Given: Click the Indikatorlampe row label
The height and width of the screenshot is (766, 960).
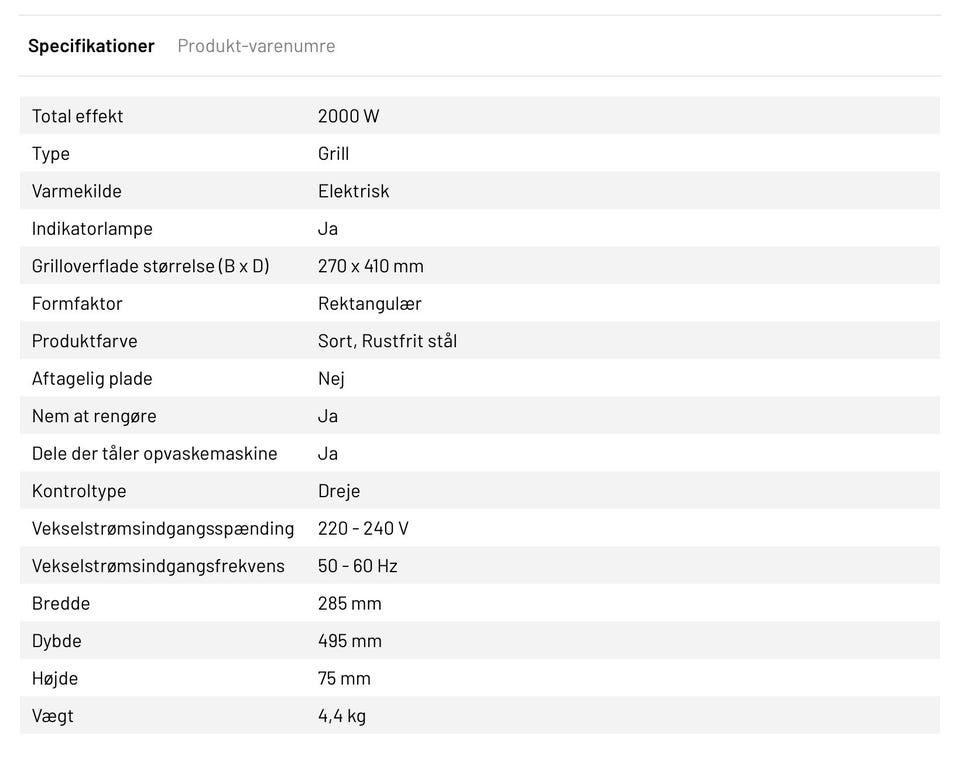Looking at the screenshot, I should click(92, 229).
